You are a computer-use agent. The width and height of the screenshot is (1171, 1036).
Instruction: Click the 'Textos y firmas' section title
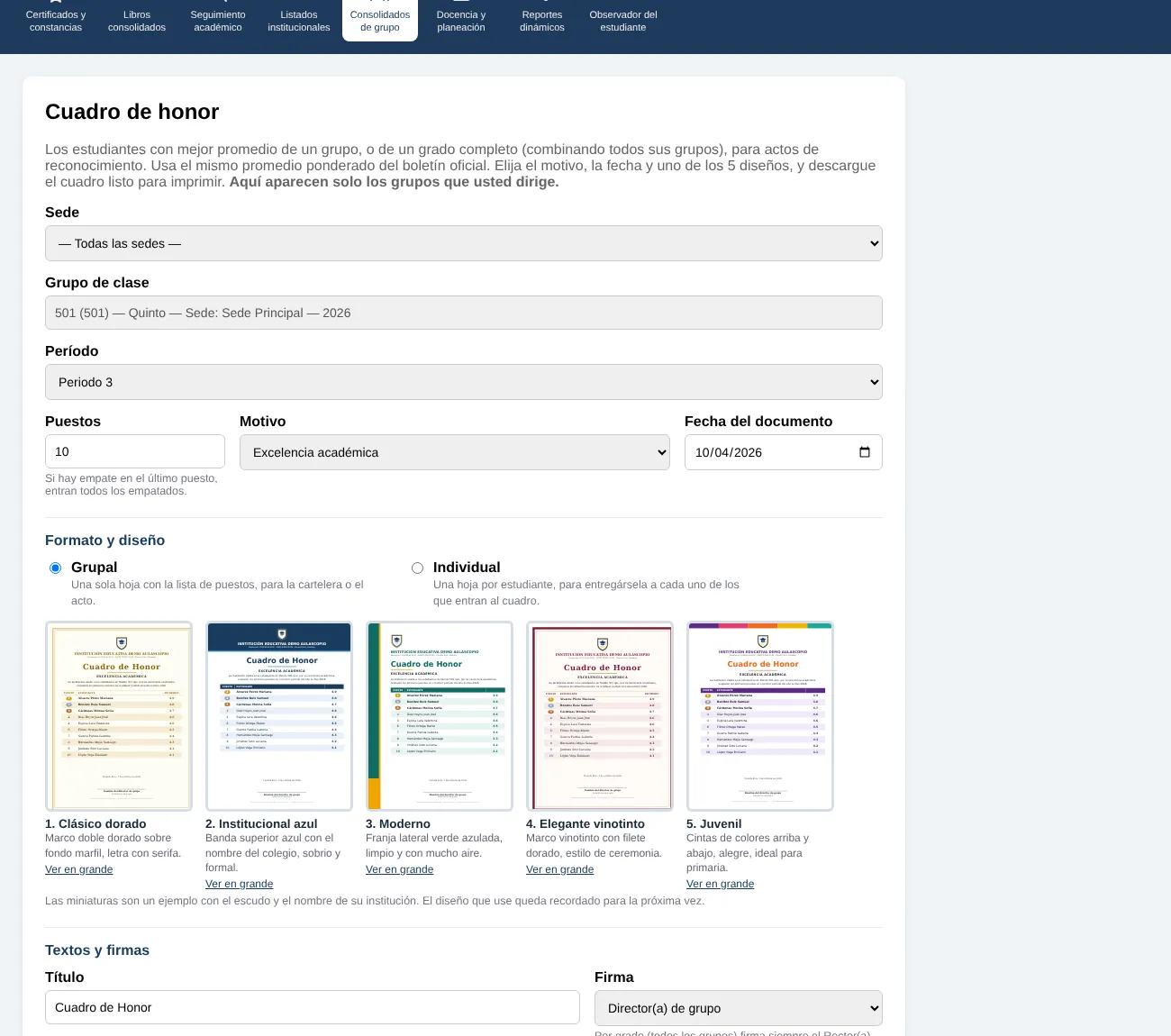point(97,950)
